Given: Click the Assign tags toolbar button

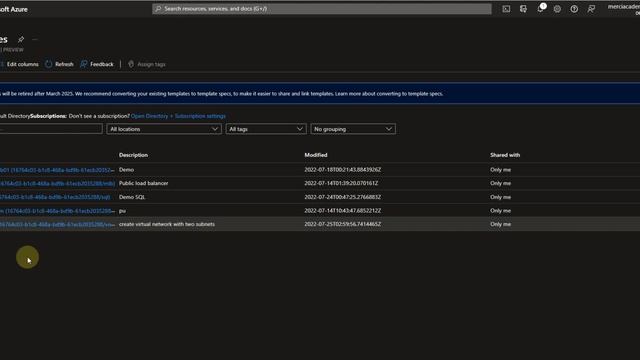Looking at the screenshot, I should coord(147,64).
